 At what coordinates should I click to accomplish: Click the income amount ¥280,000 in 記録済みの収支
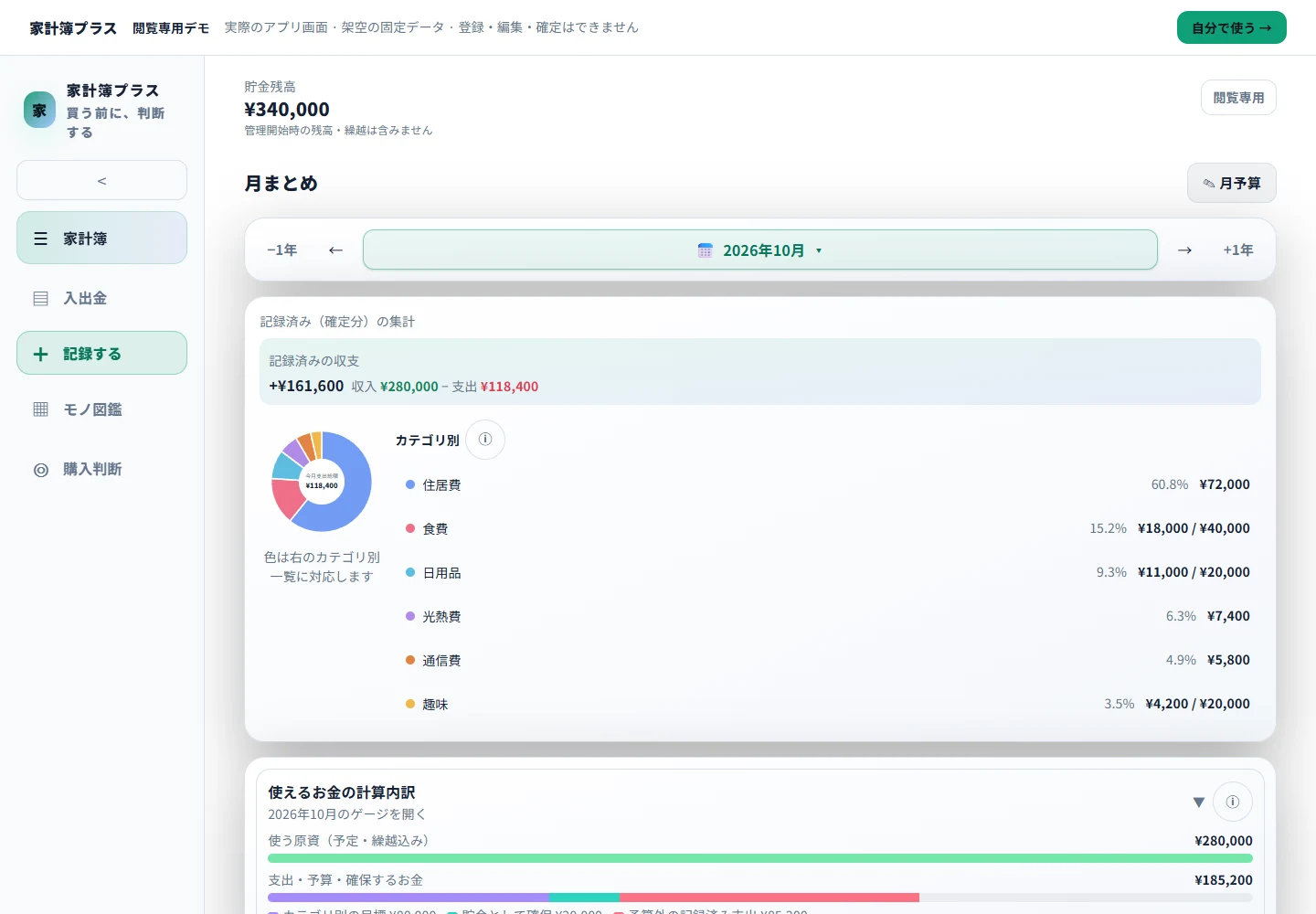(409, 387)
